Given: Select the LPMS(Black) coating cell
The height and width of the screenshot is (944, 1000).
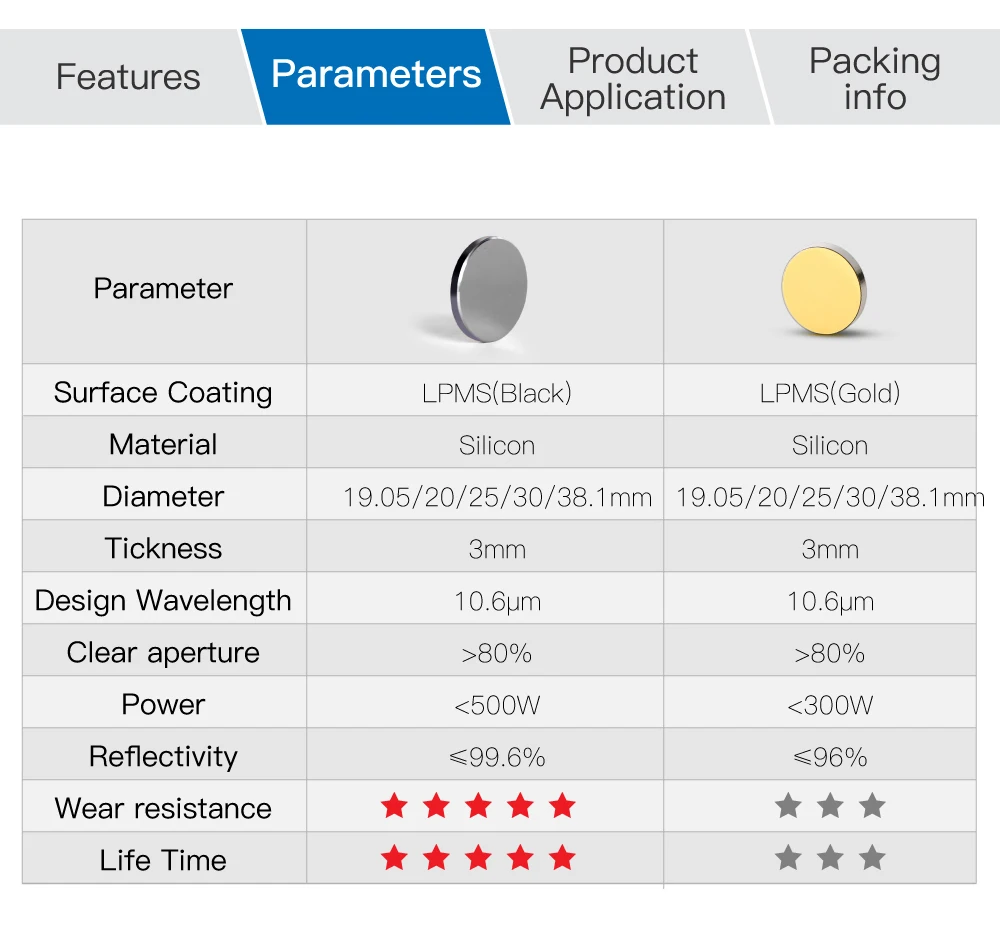Looking at the screenshot, I should click(x=485, y=390).
